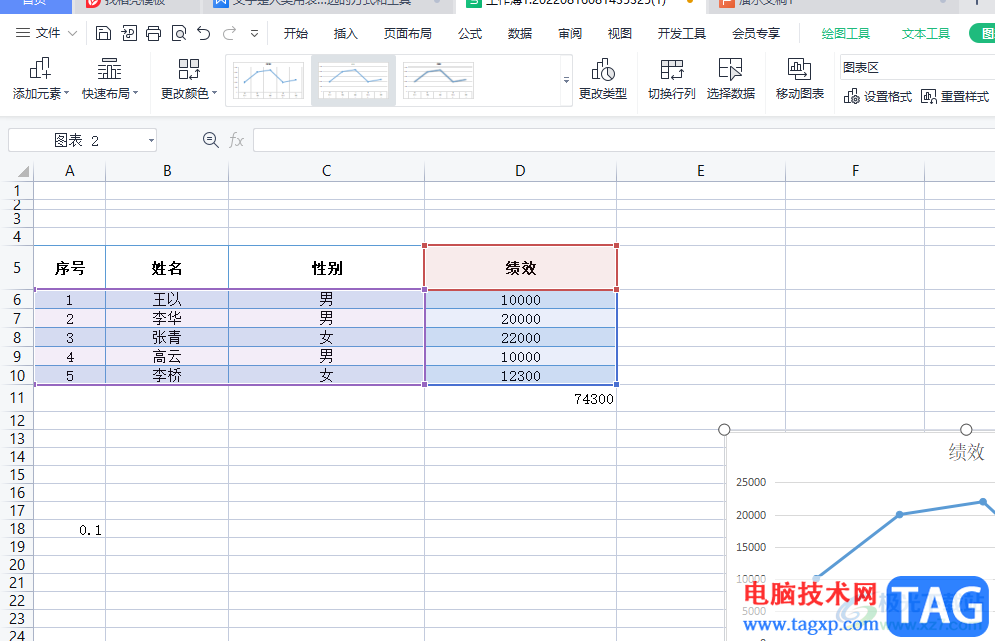
Task: Click the 序号 header cell
Action: pos(70,268)
